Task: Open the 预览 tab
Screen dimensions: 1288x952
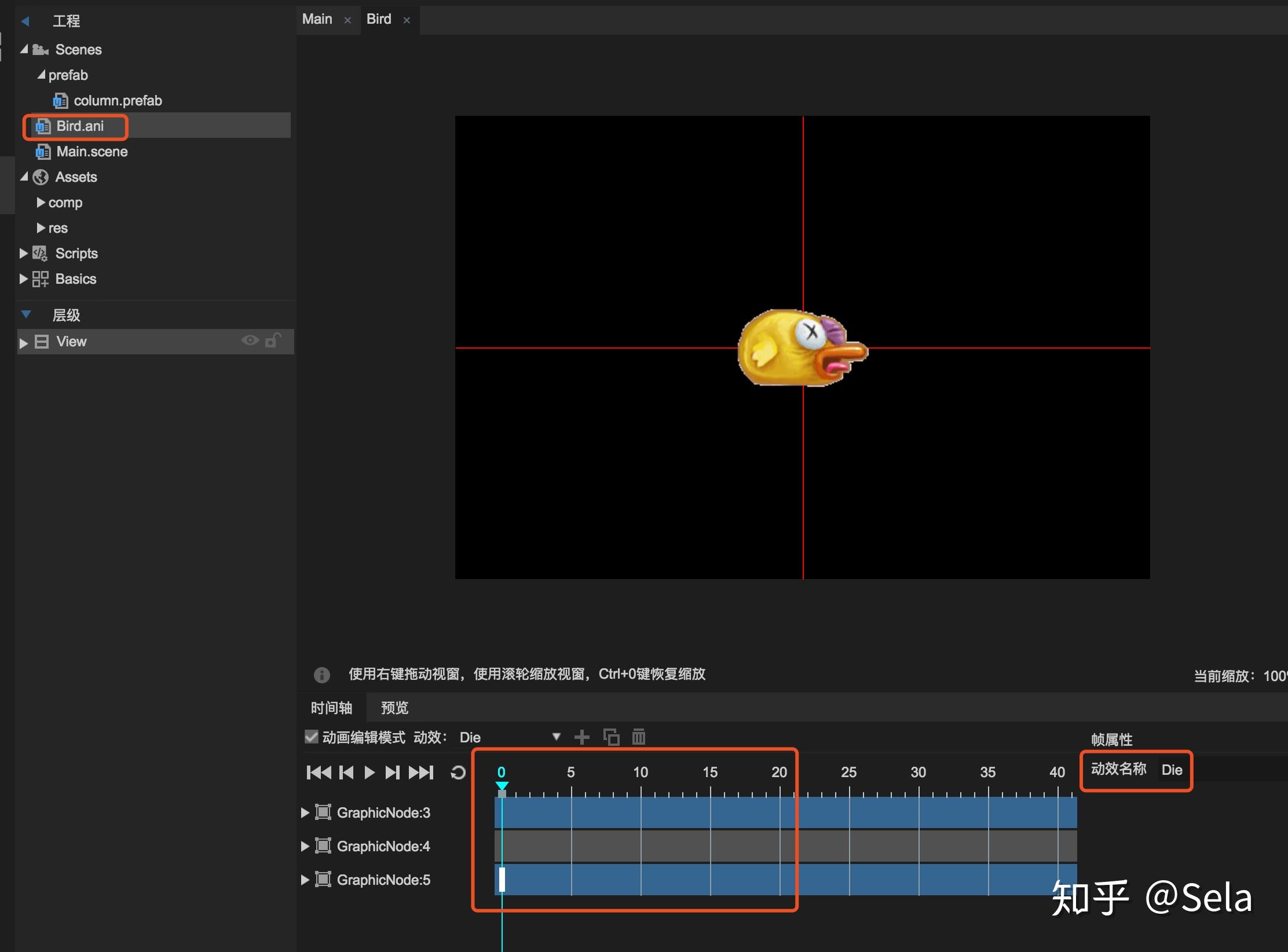Action: [394, 708]
